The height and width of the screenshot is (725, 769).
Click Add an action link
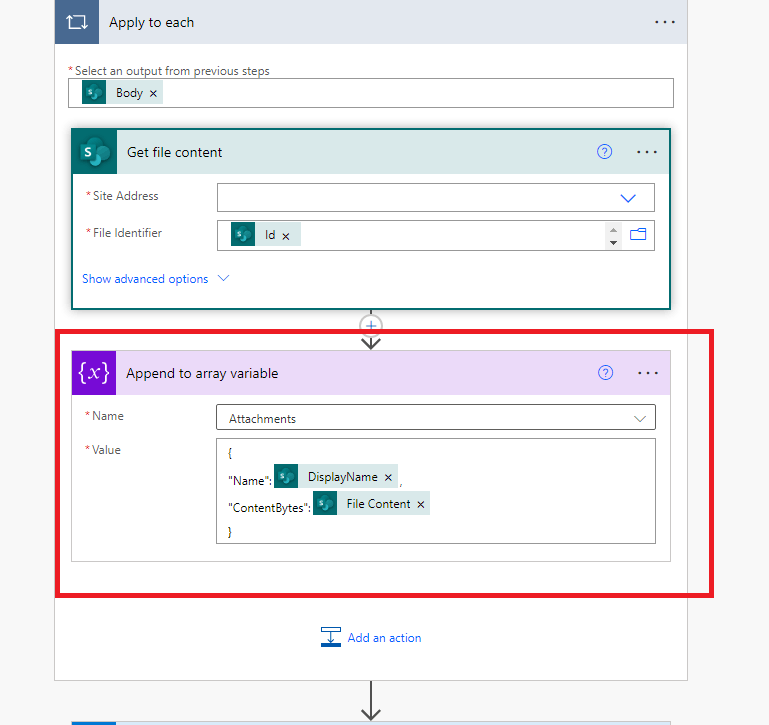click(384, 638)
